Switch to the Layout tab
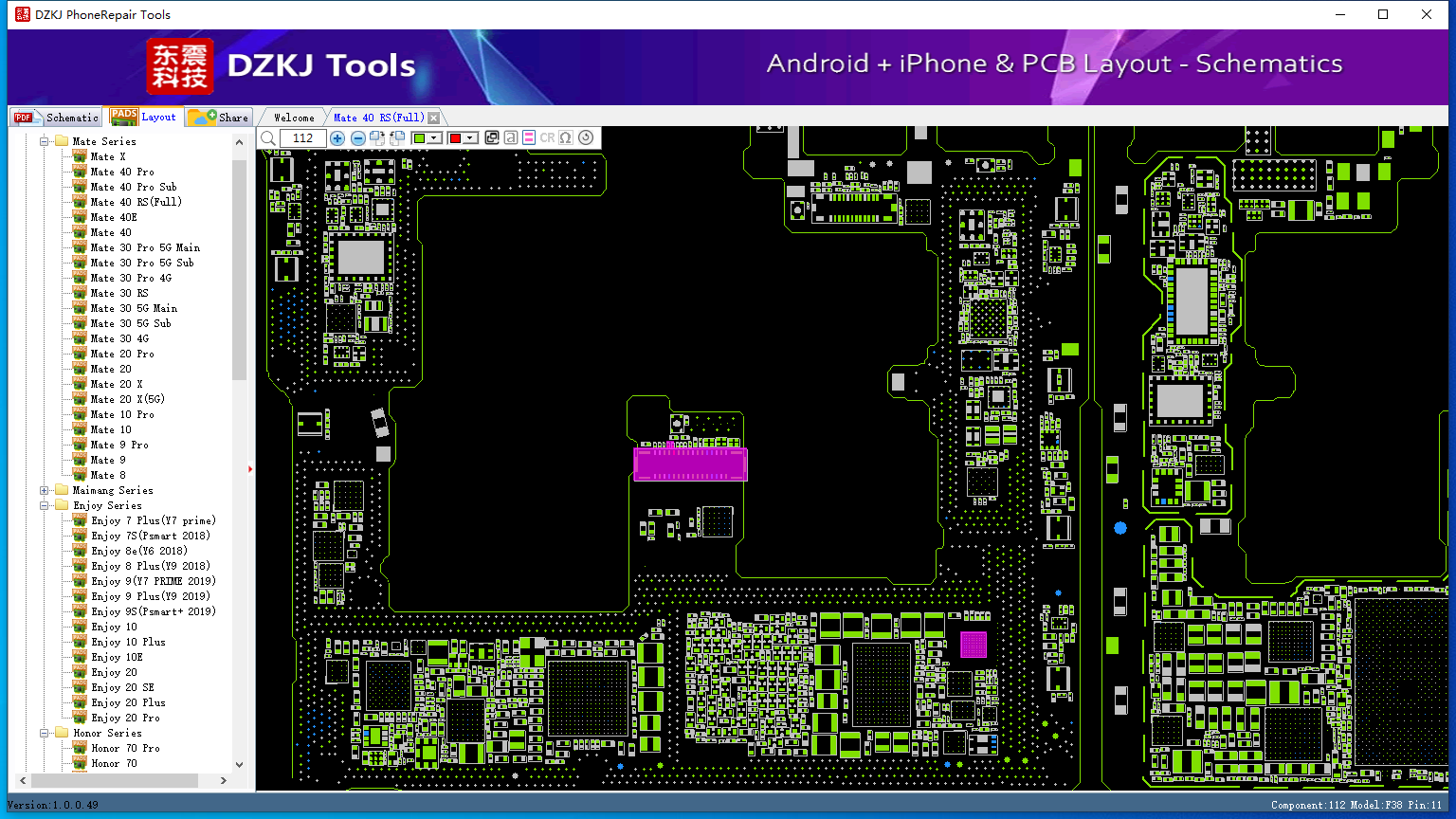1456x819 pixels. [x=144, y=117]
